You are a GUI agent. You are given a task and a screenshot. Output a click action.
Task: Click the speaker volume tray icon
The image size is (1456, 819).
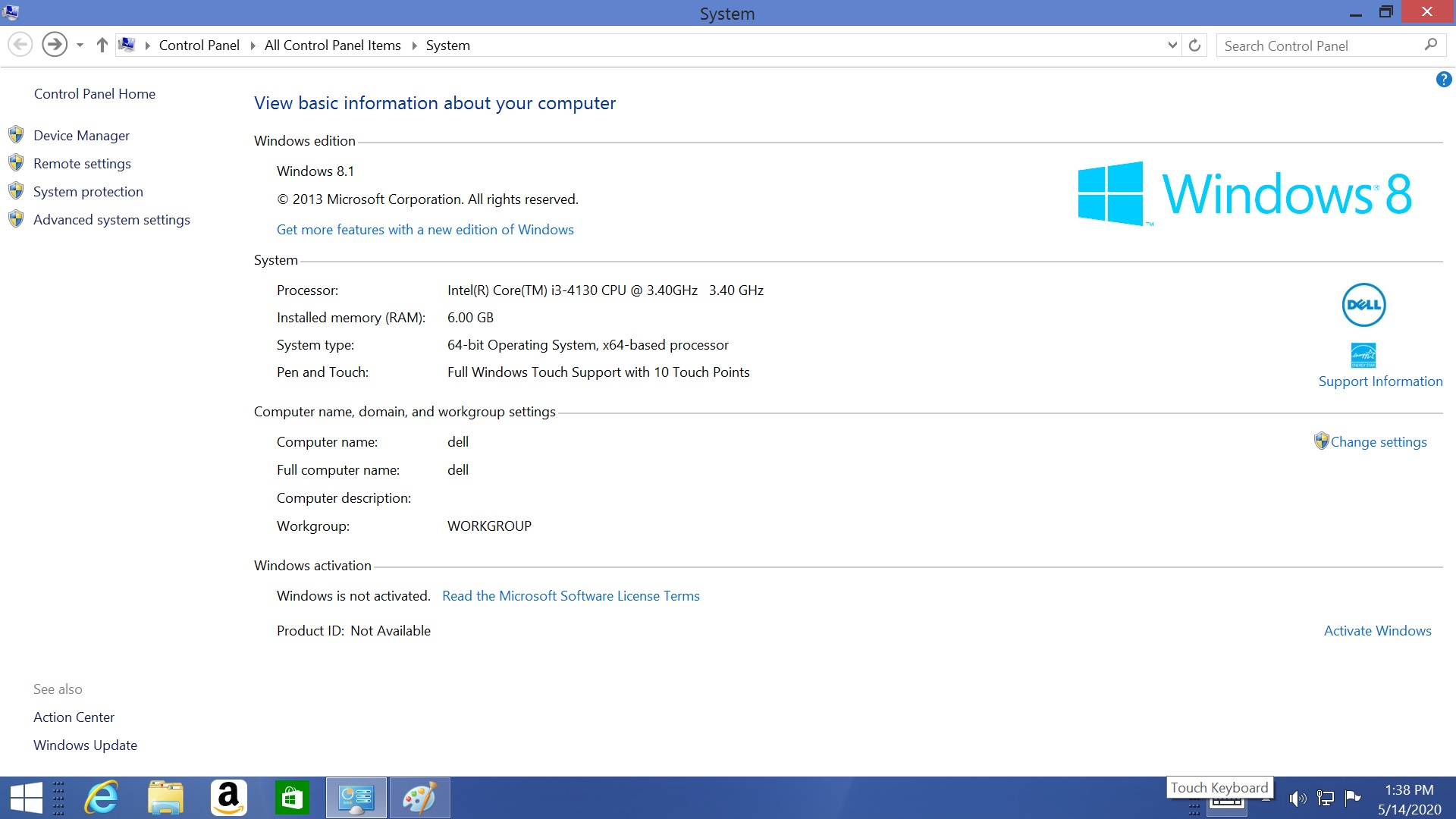point(1298,798)
